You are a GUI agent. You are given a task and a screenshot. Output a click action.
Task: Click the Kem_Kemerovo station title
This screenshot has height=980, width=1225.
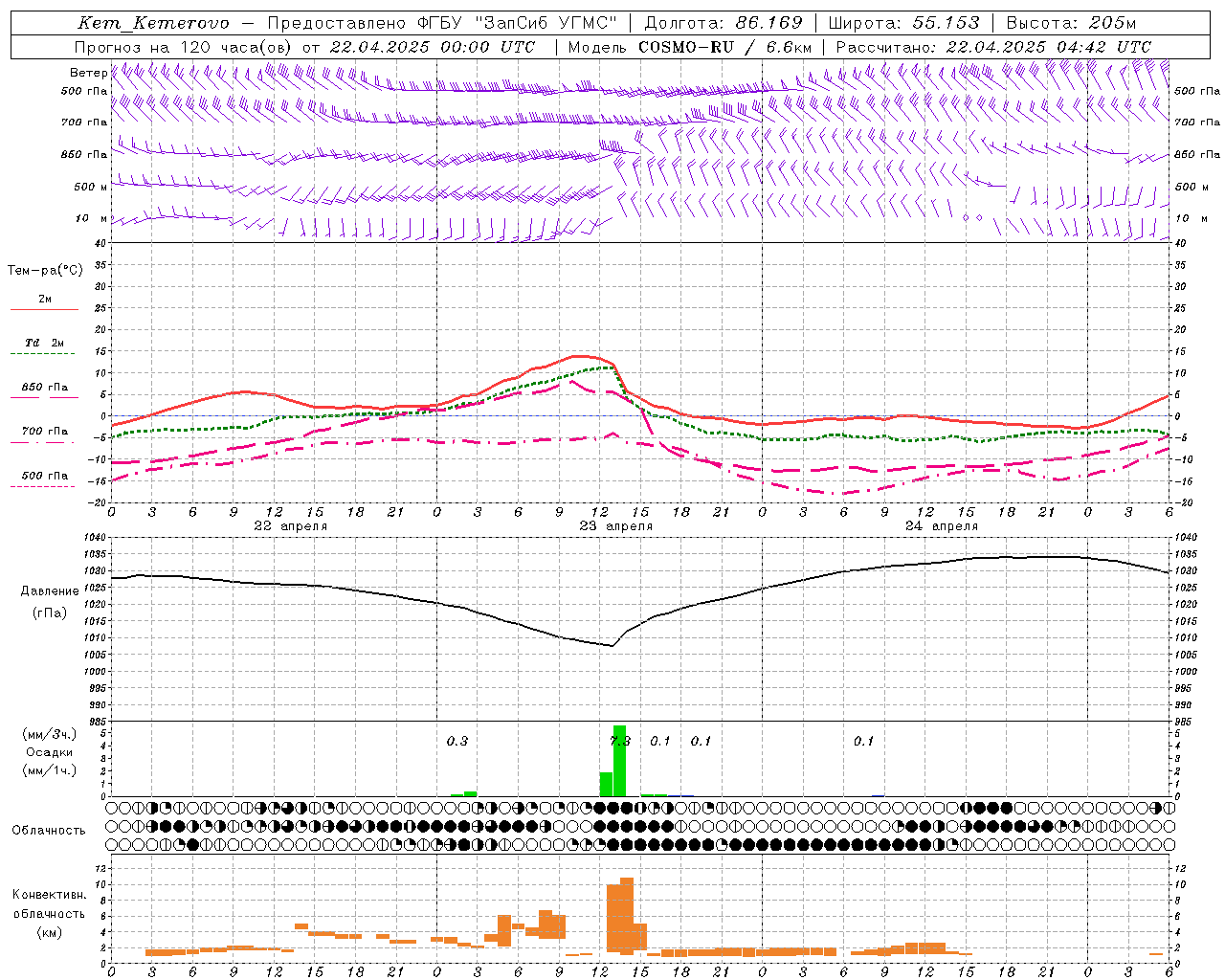pyautogui.click(x=153, y=23)
